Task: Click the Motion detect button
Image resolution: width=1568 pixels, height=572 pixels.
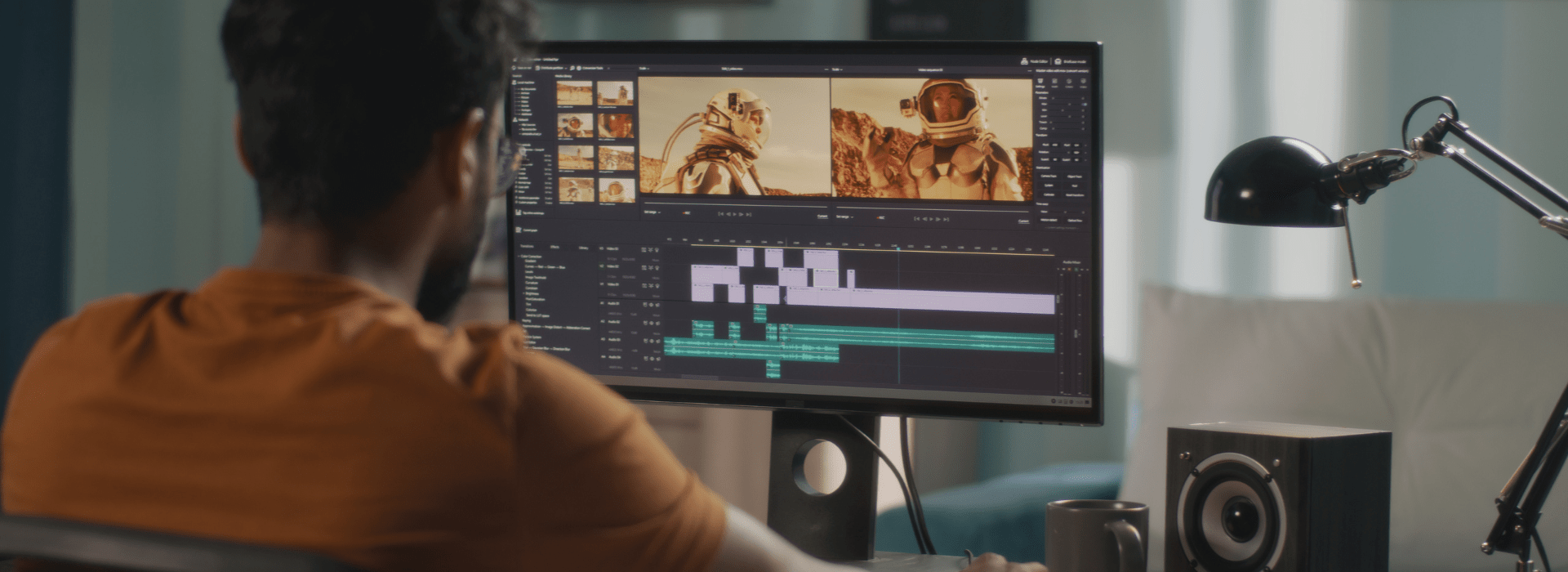Action: tap(1049, 220)
